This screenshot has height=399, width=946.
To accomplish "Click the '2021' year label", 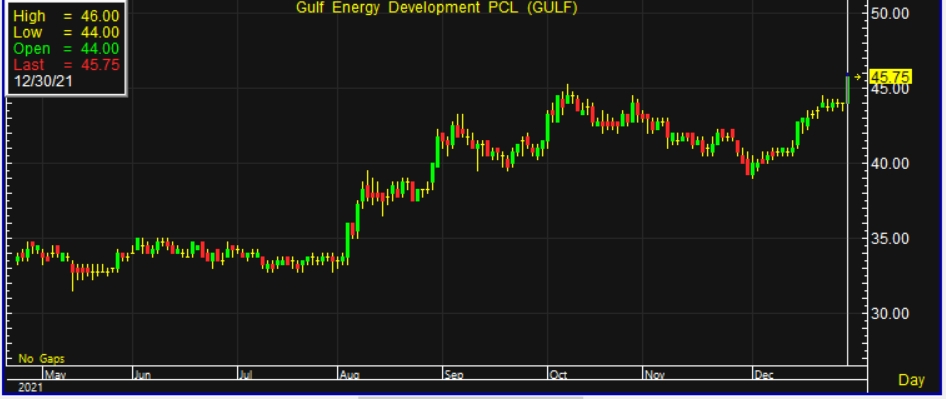I will tap(30, 388).
